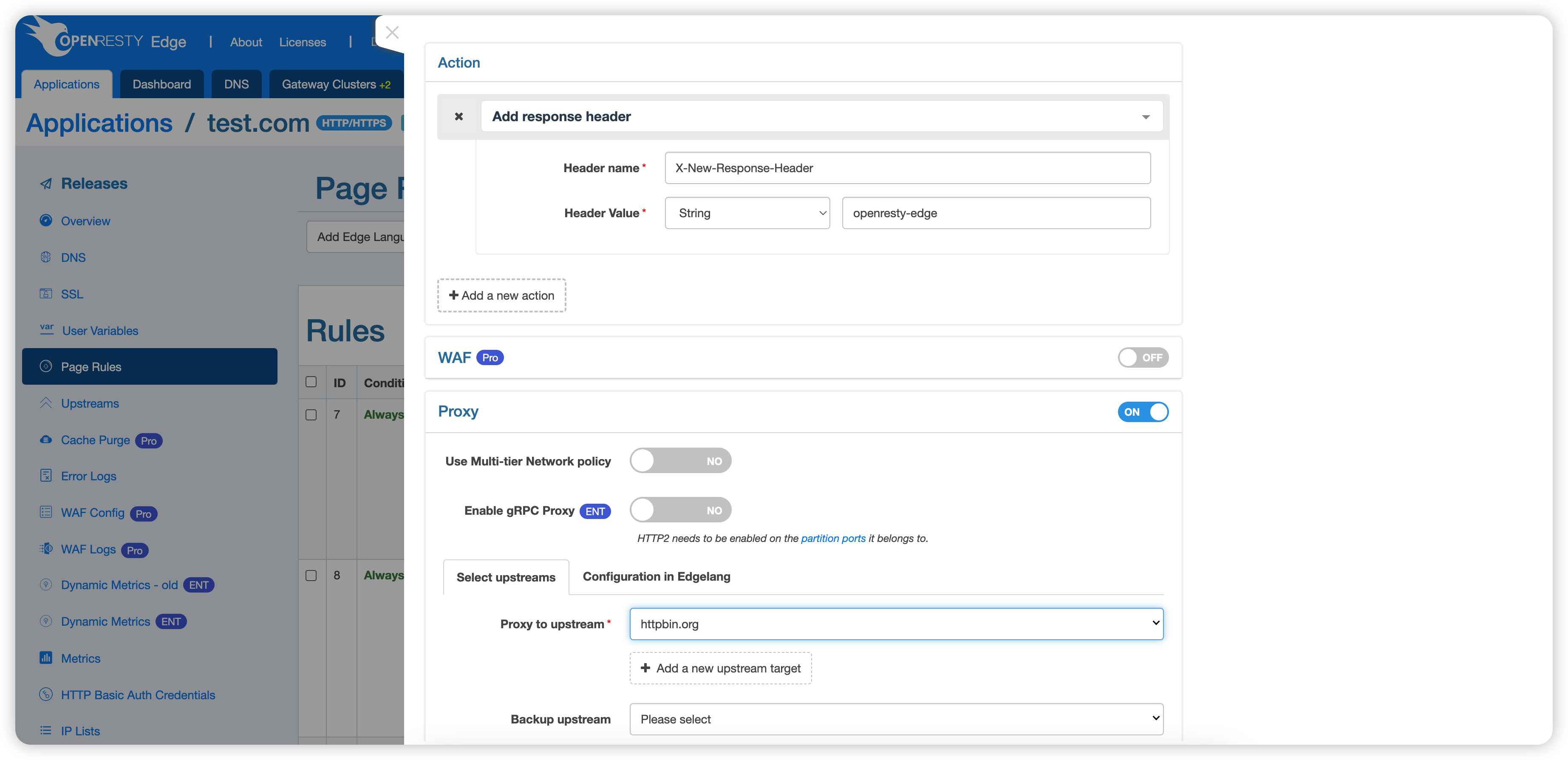Switch to the Dashboard tab

click(x=162, y=84)
